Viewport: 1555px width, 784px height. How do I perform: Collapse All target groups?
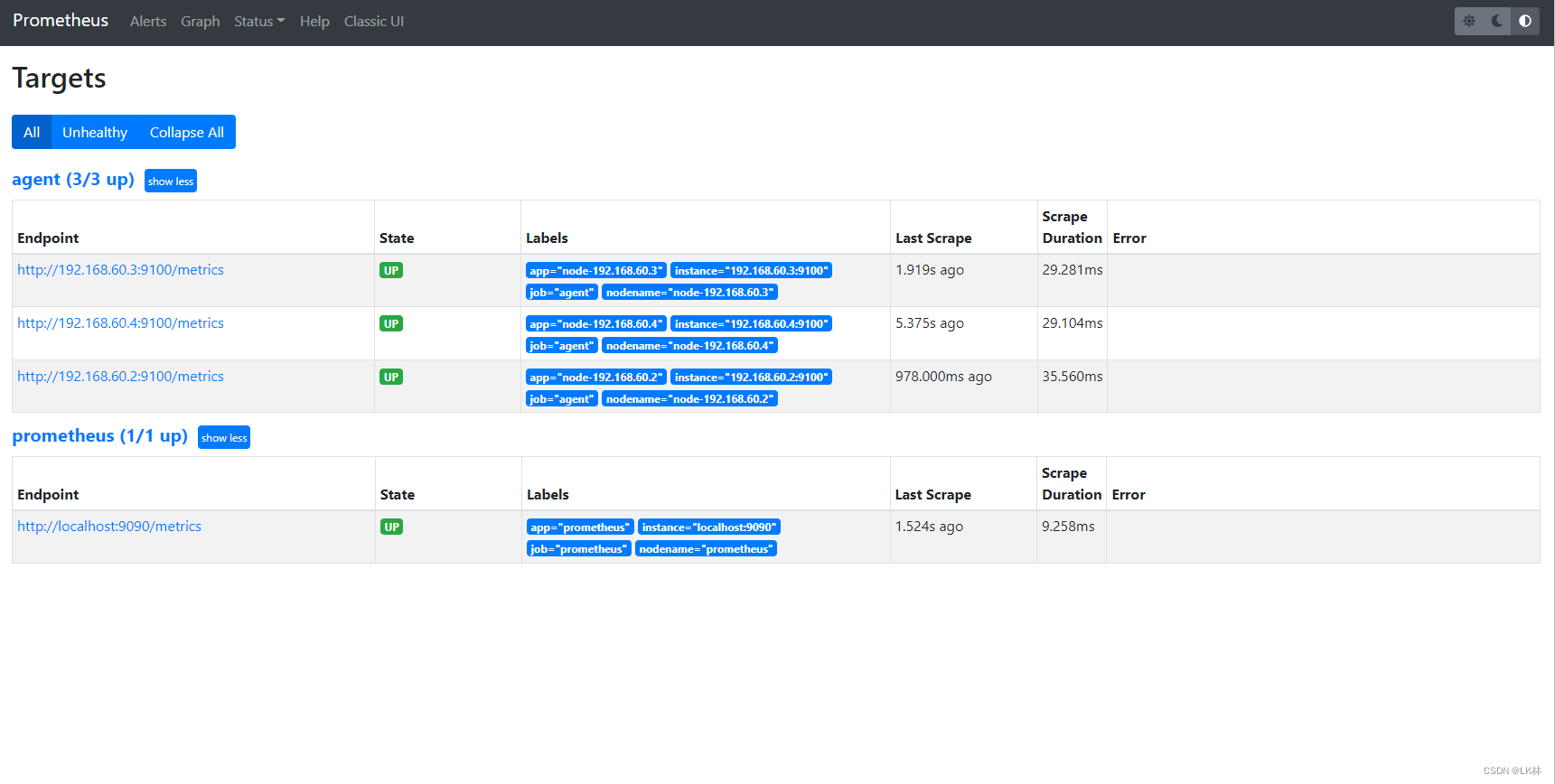tap(187, 132)
